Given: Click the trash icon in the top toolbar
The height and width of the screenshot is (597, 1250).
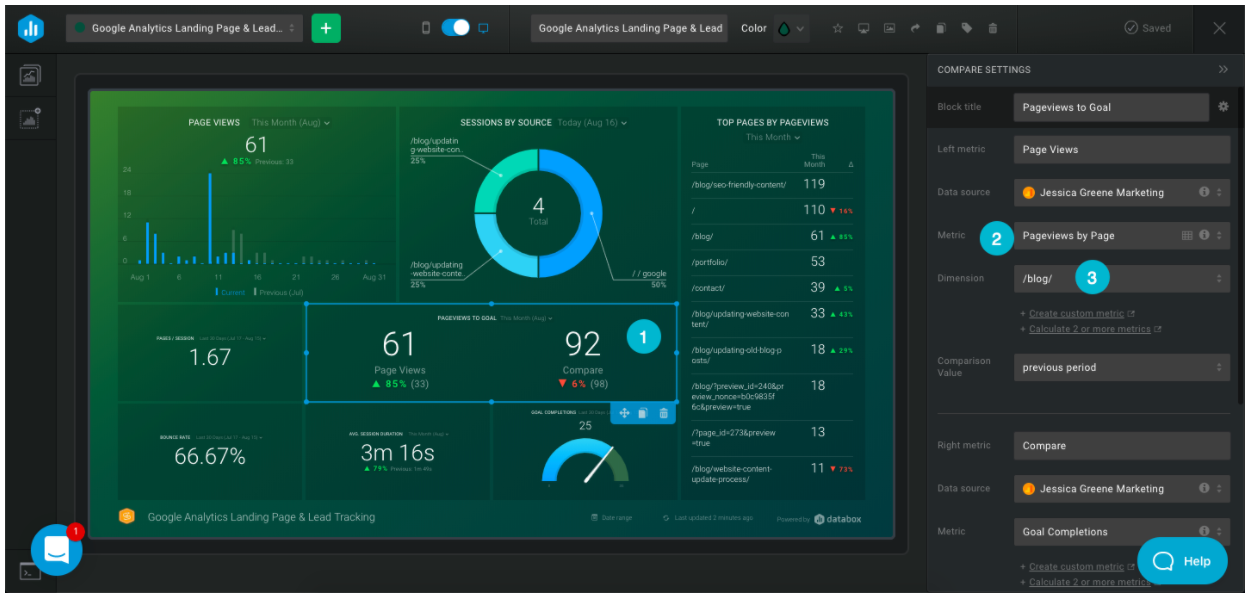Looking at the screenshot, I should 992,28.
